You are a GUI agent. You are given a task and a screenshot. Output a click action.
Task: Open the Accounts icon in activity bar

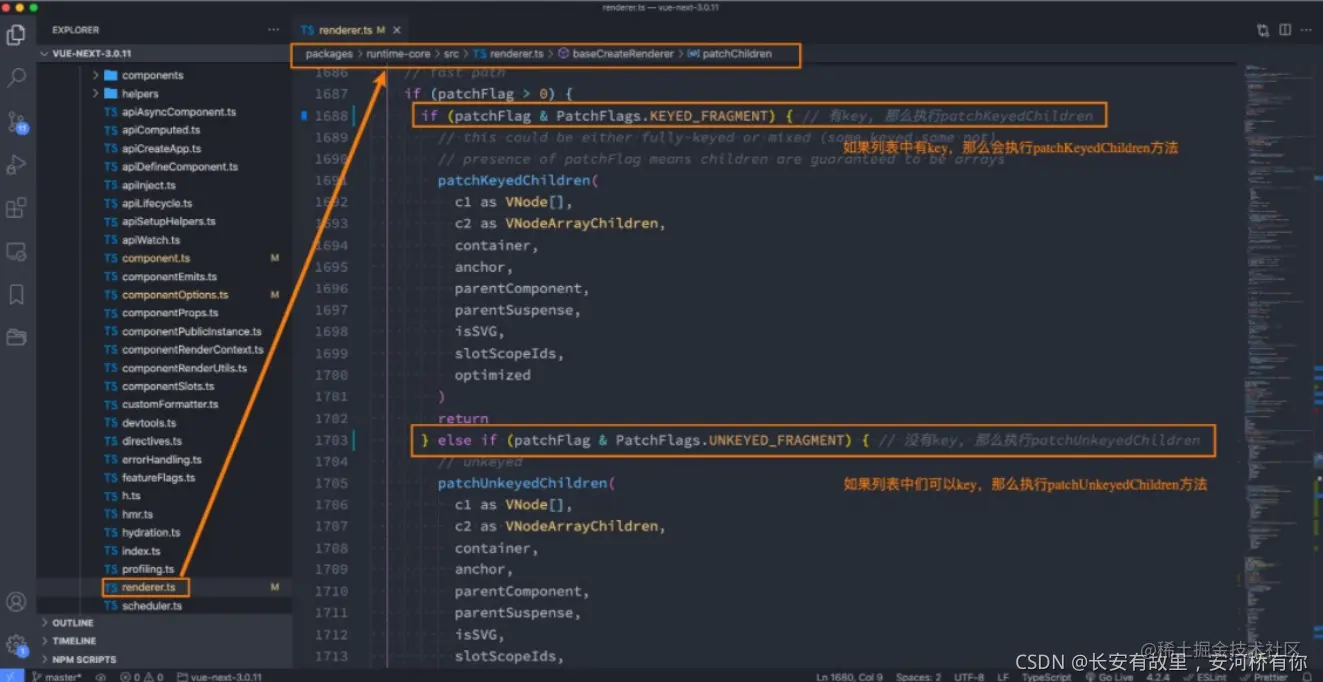tap(16, 602)
